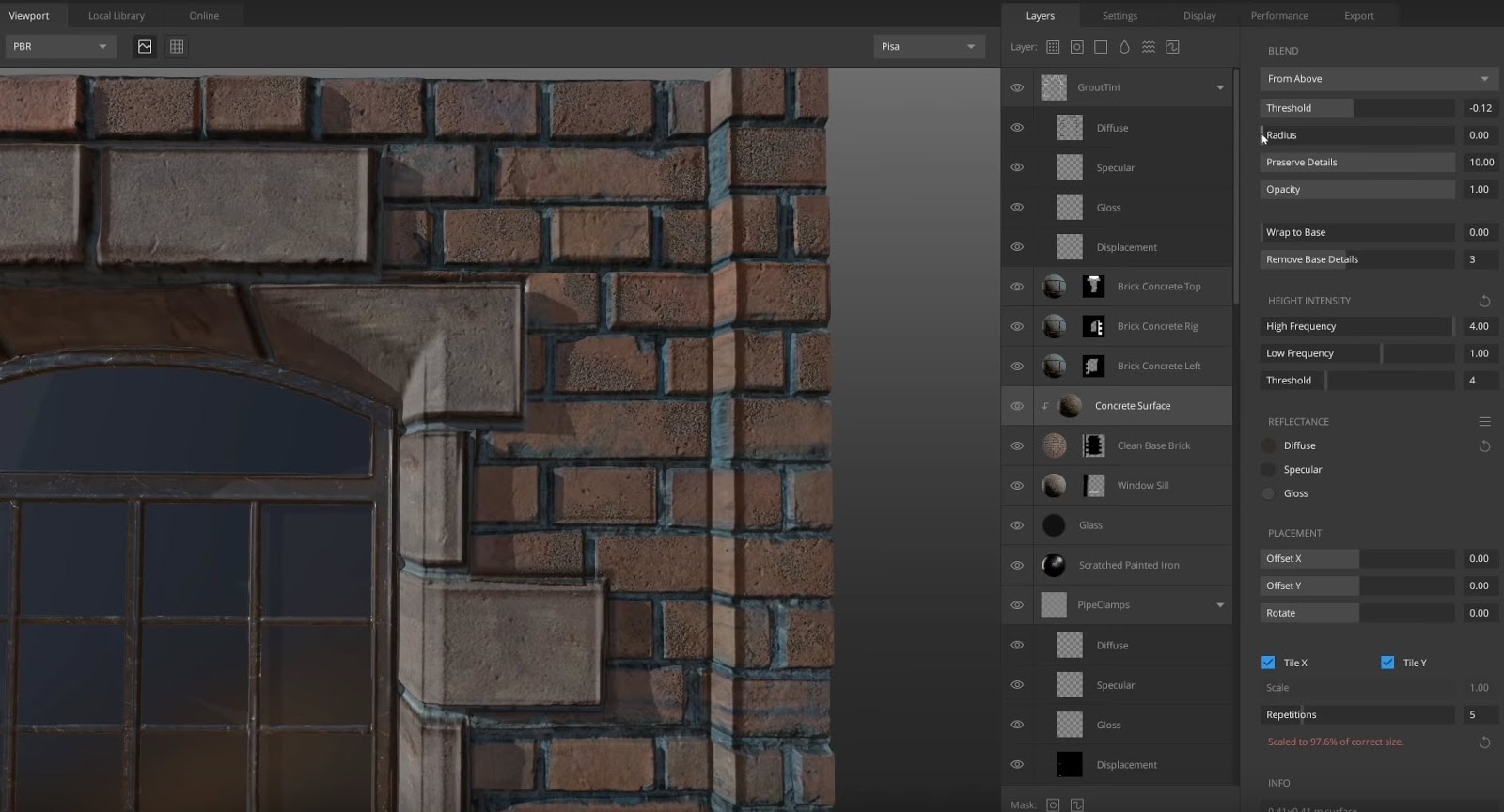Hide the Glass layer with eye icon
The height and width of the screenshot is (812, 1504).
[x=1017, y=525]
